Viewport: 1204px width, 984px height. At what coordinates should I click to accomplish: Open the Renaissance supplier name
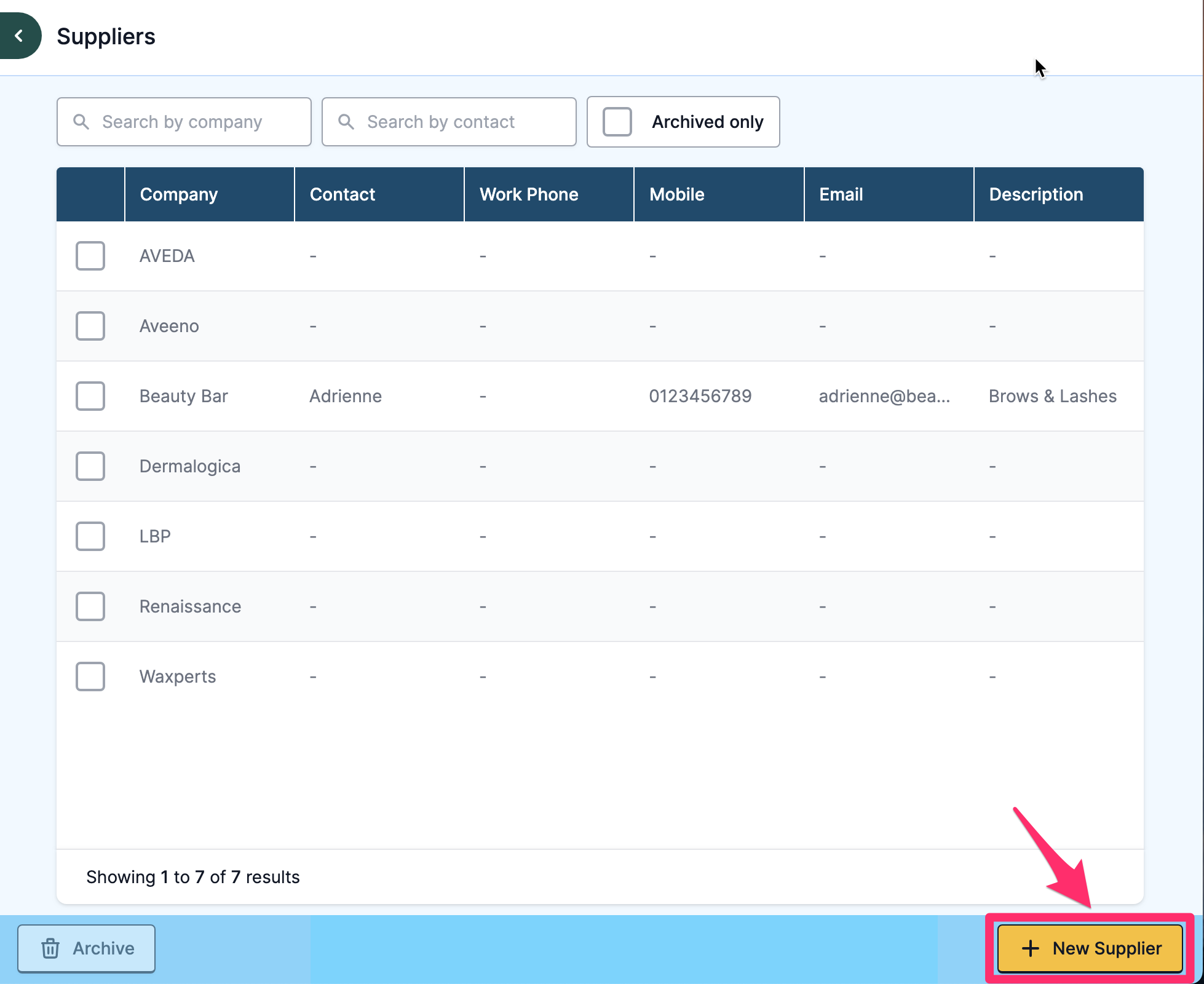pos(190,606)
